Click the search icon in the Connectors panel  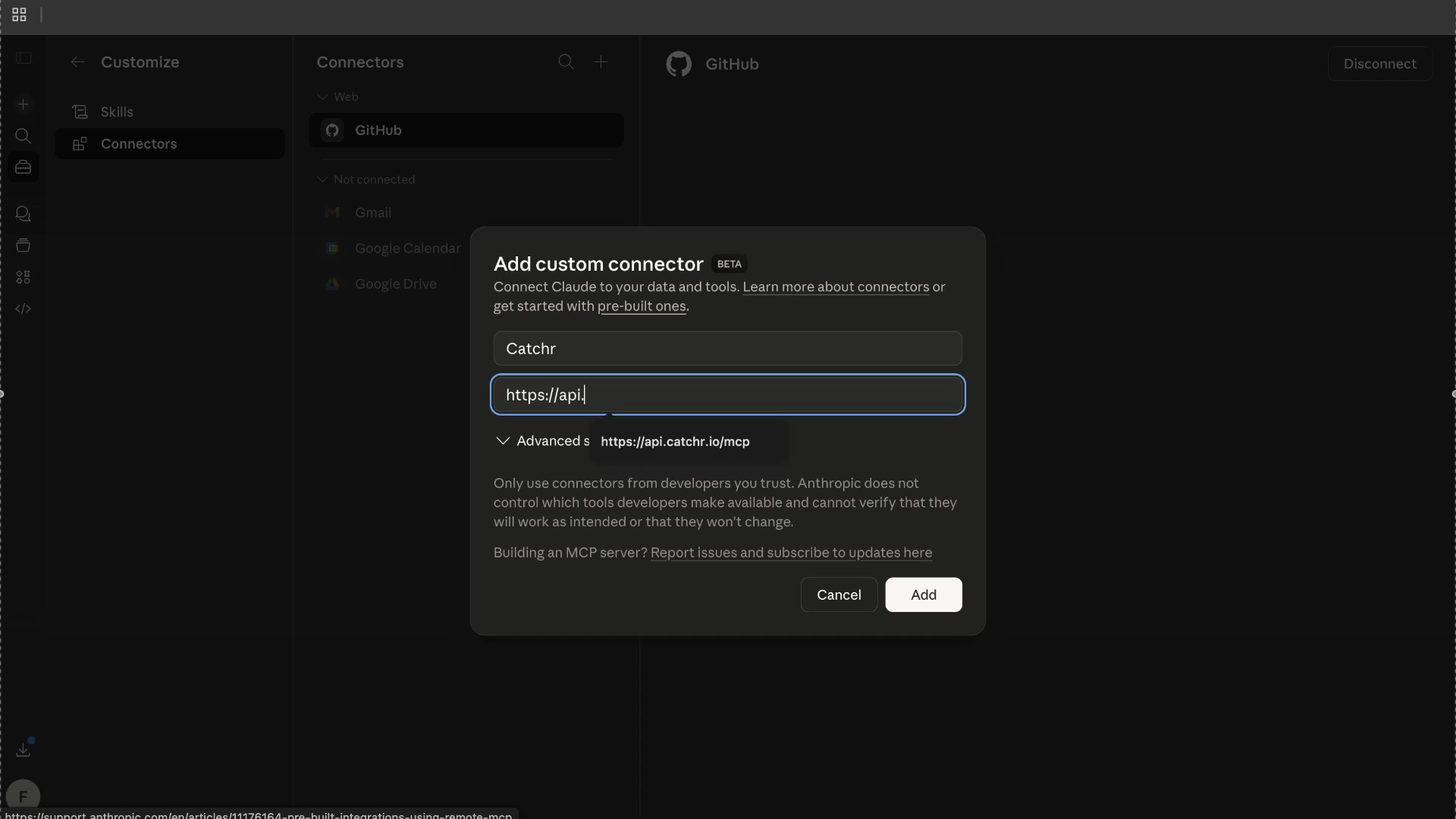coord(566,62)
